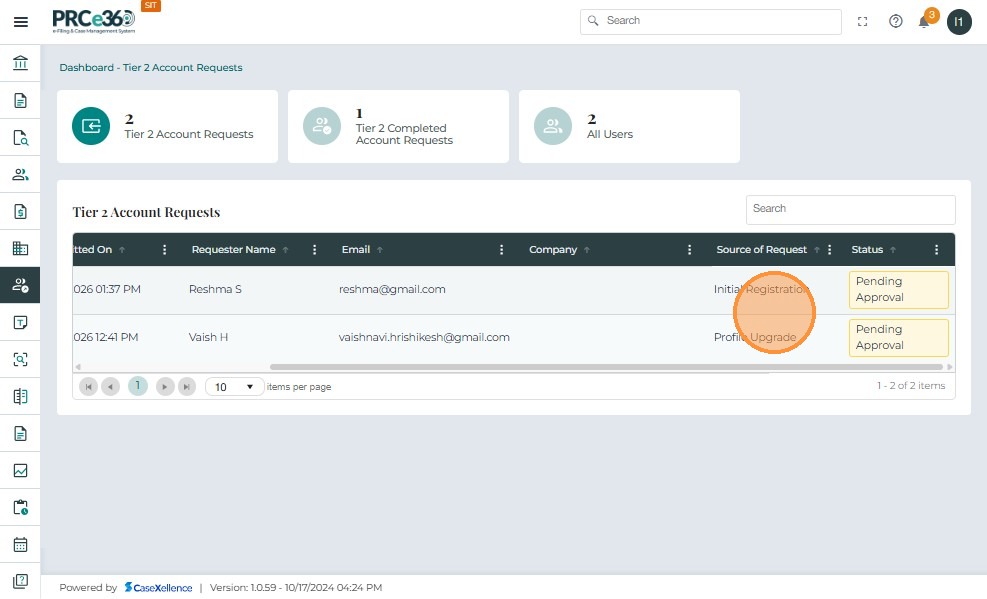This screenshot has height=599, width=987.
Task: Open the notifications bell with 3 badge
Action: (x=925, y=20)
